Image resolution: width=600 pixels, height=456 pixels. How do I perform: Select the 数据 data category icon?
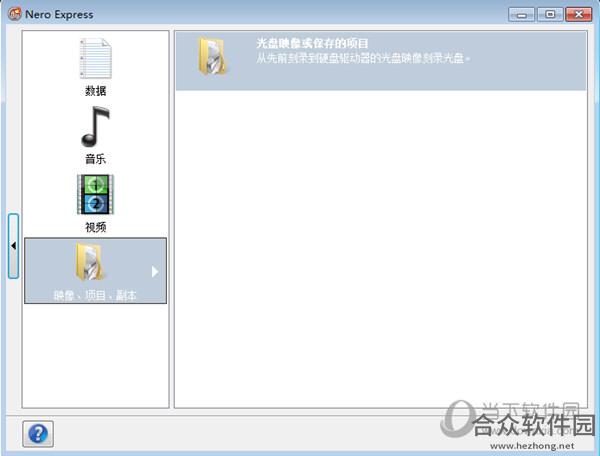pyautogui.click(x=96, y=59)
